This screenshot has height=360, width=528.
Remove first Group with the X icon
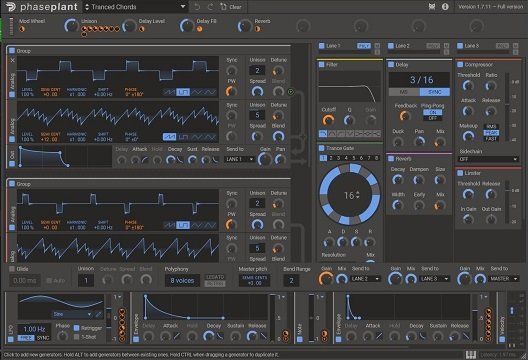point(12,60)
